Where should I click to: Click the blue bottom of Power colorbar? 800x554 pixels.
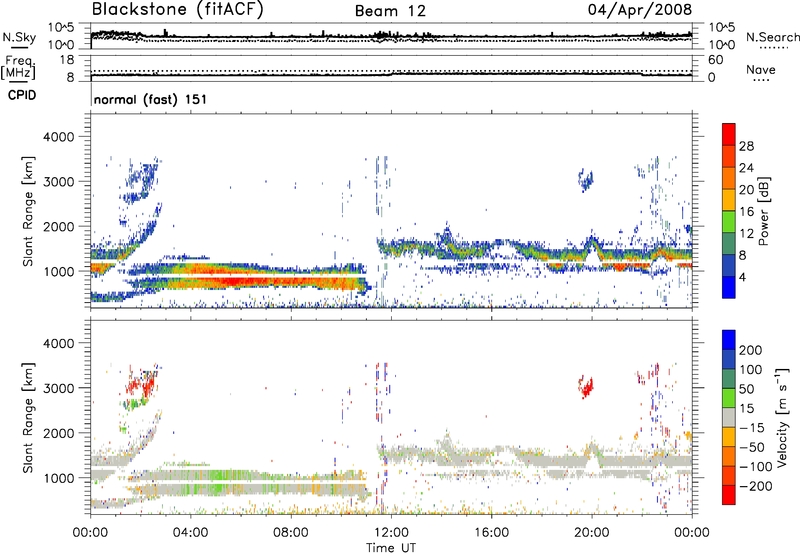729,287
